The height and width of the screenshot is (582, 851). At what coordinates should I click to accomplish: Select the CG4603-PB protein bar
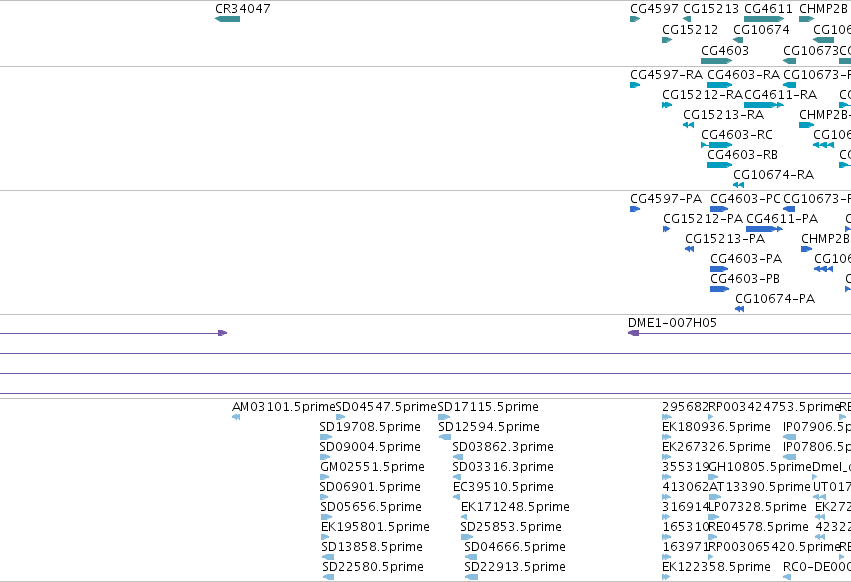coord(719,289)
